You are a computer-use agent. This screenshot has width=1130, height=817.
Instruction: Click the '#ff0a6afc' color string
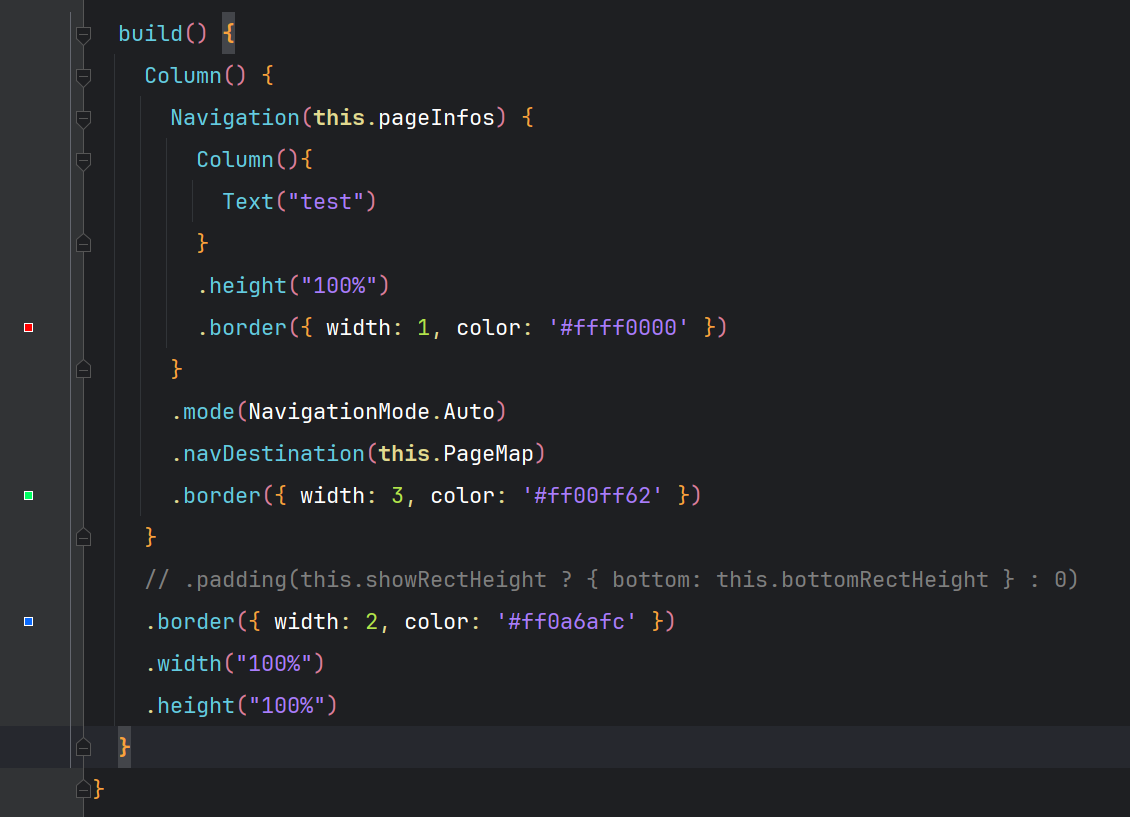tap(566, 622)
